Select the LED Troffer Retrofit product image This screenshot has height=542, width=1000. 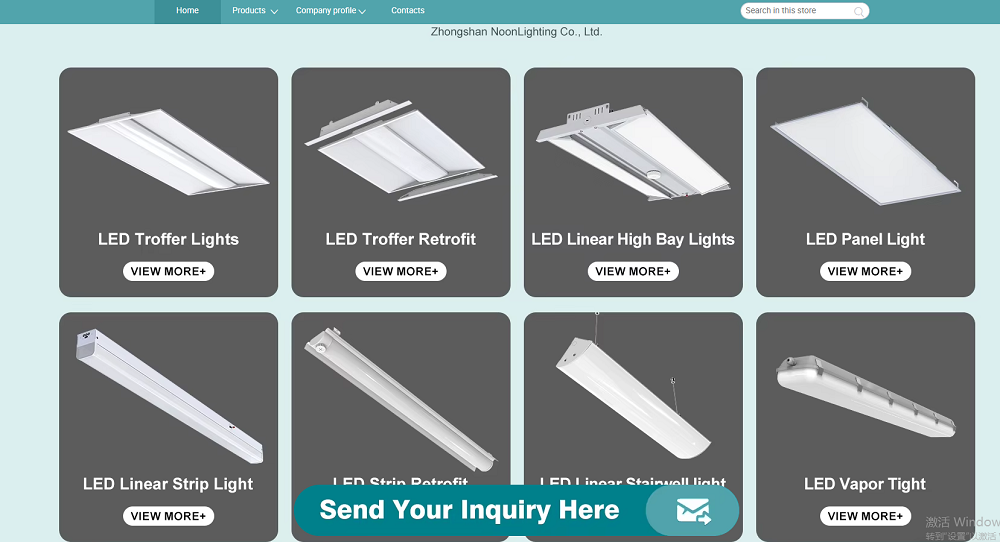[401, 150]
